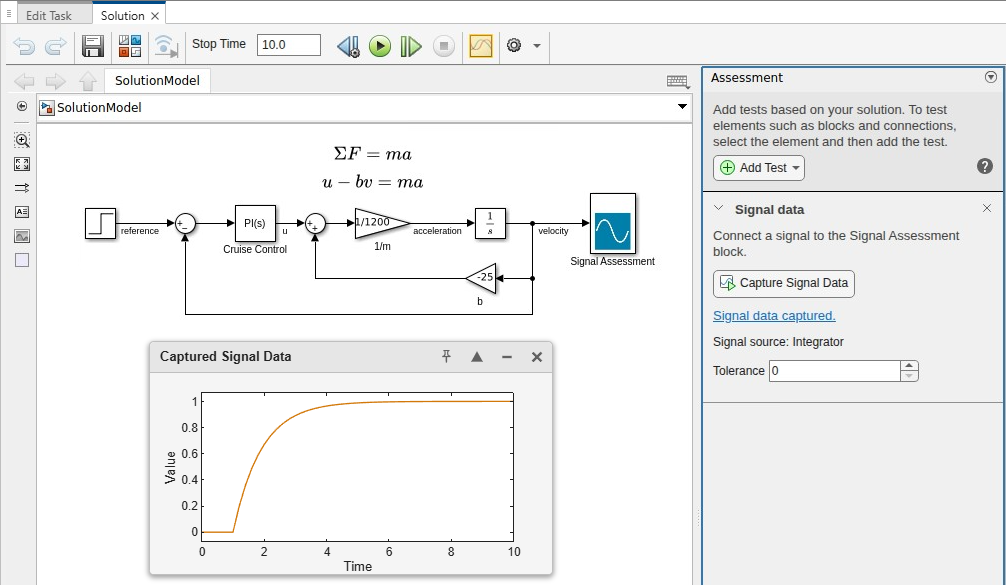This screenshot has height=585, width=1006.
Task: Run the simulation
Action: click(x=379, y=46)
